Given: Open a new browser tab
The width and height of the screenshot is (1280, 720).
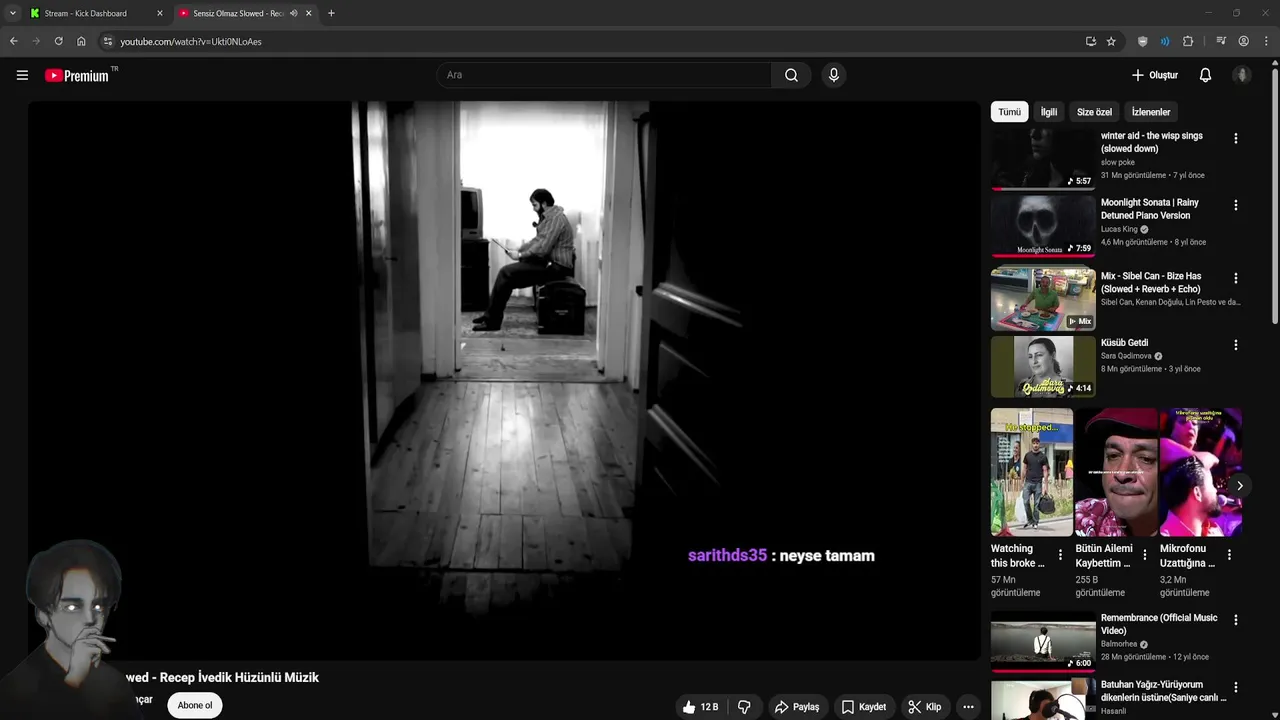Looking at the screenshot, I should (x=331, y=13).
